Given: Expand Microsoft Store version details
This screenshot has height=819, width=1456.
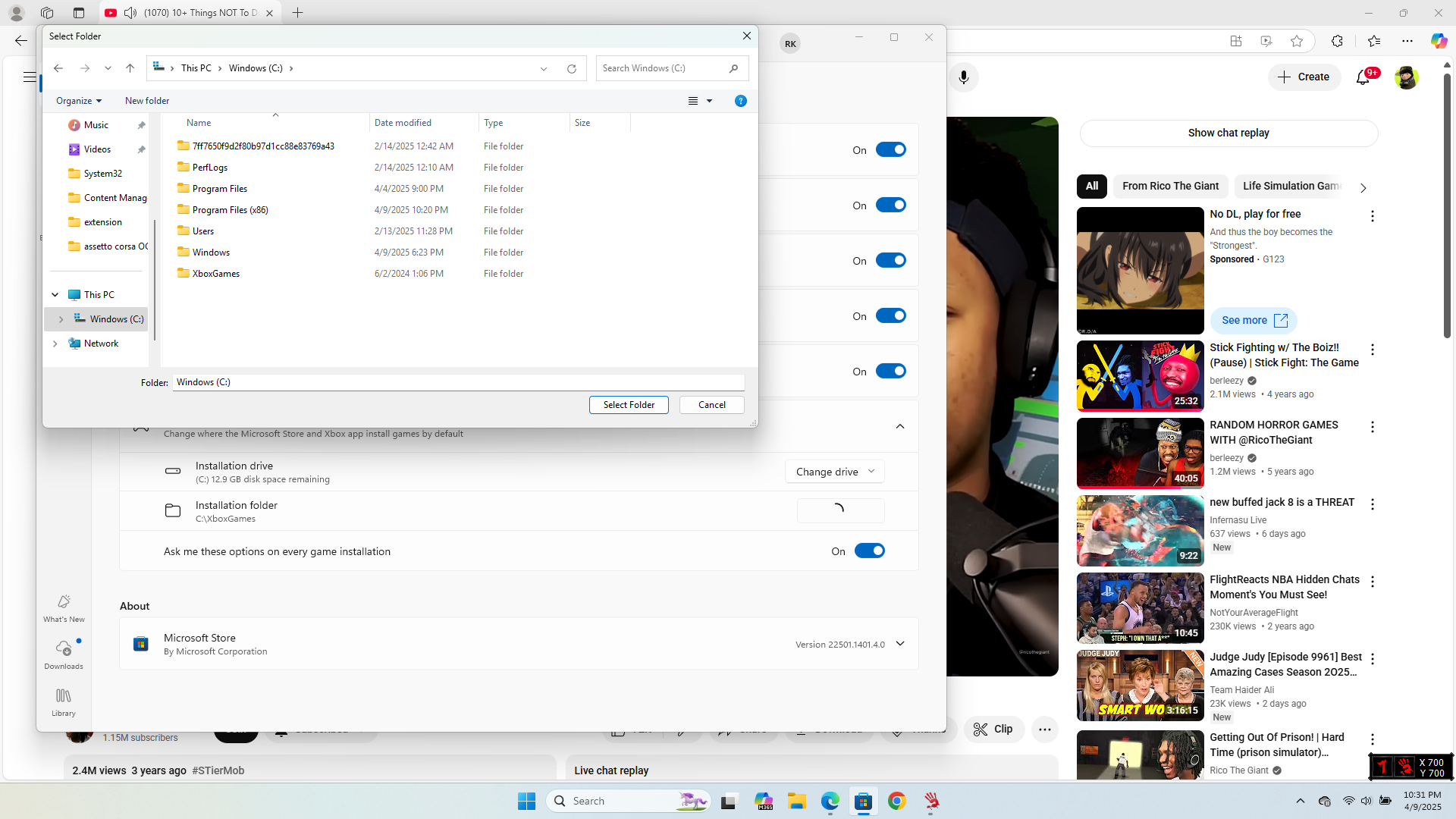Looking at the screenshot, I should [x=900, y=644].
